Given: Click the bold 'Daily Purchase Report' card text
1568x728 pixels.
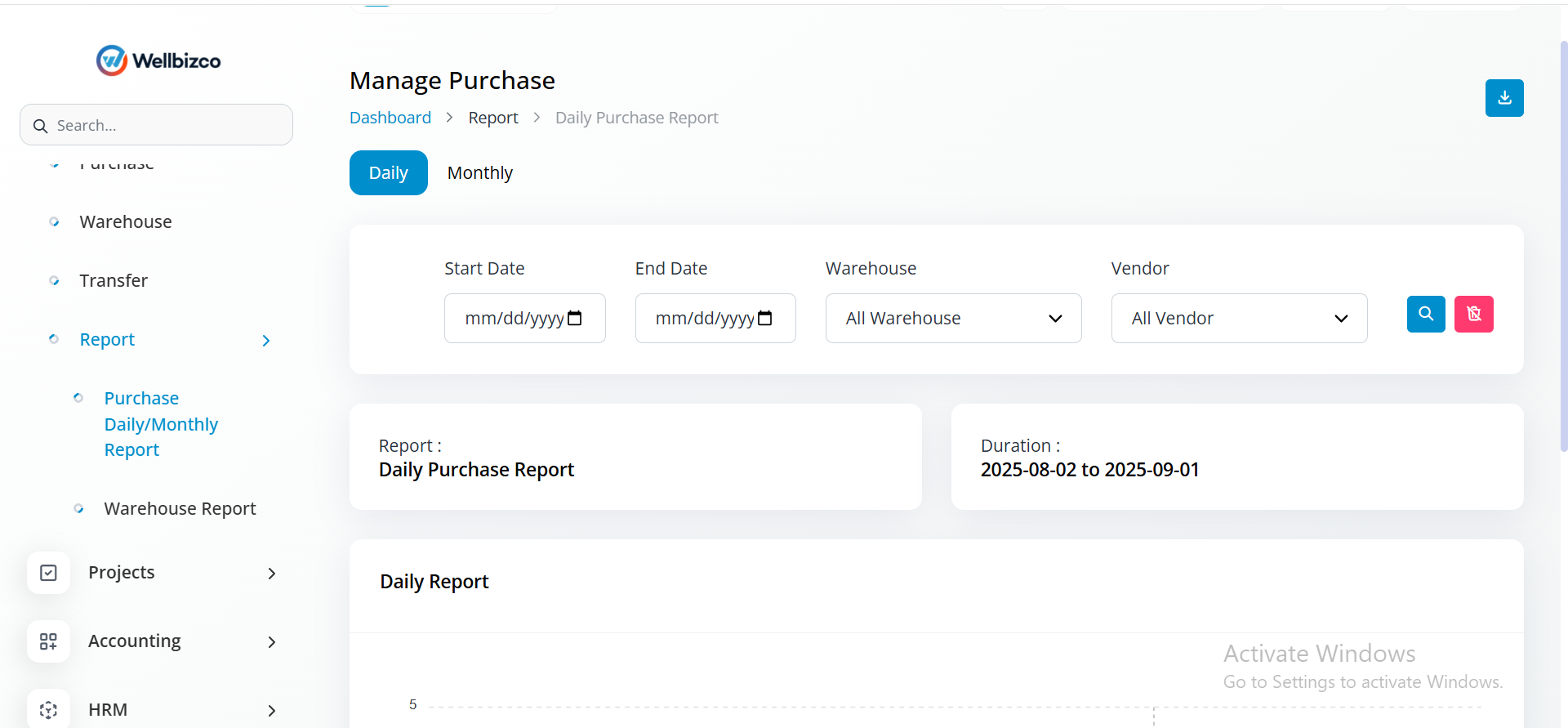Looking at the screenshot, I should point(477,470).
